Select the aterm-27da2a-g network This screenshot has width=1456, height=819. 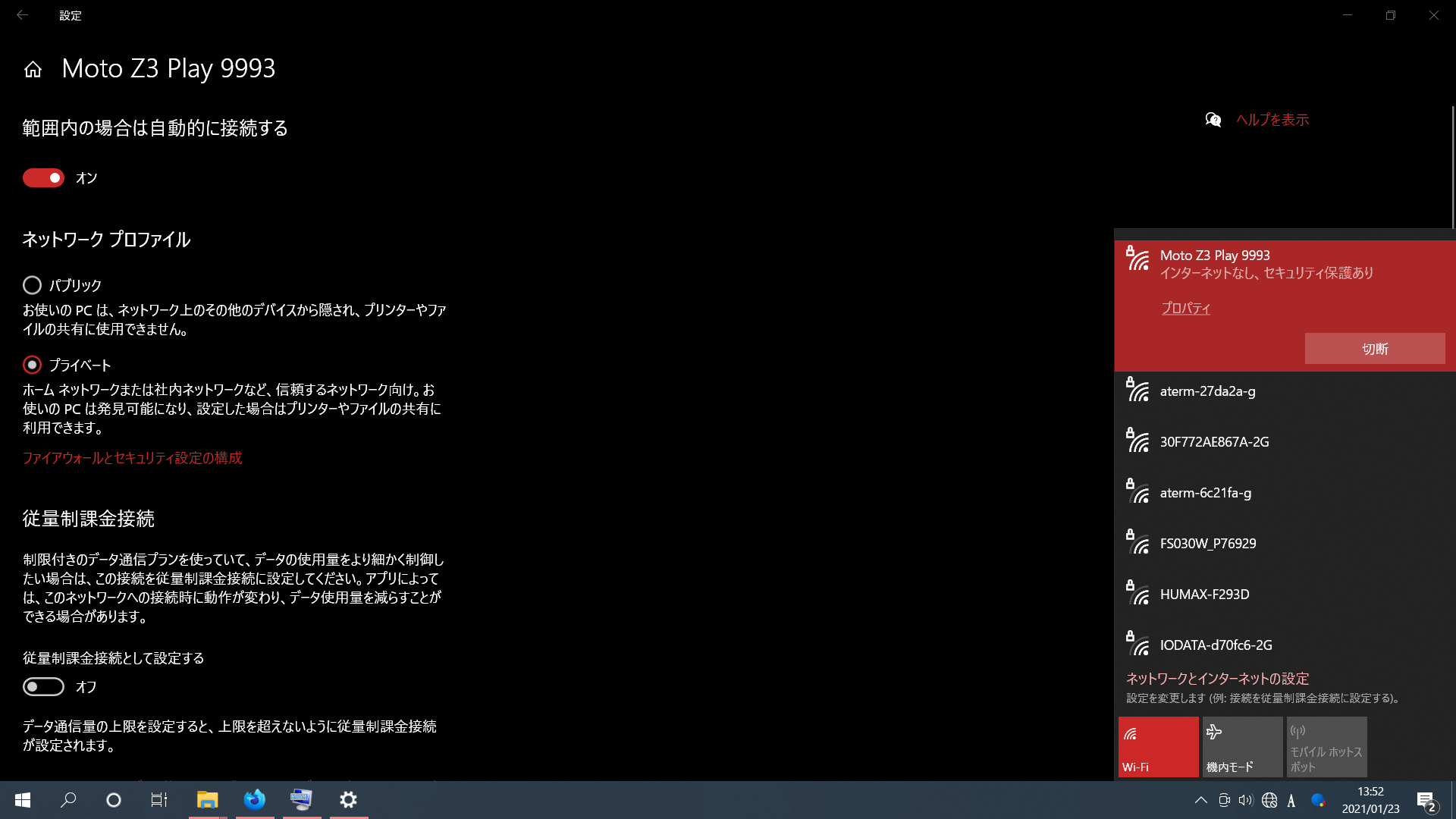[x=1285, y=391]
